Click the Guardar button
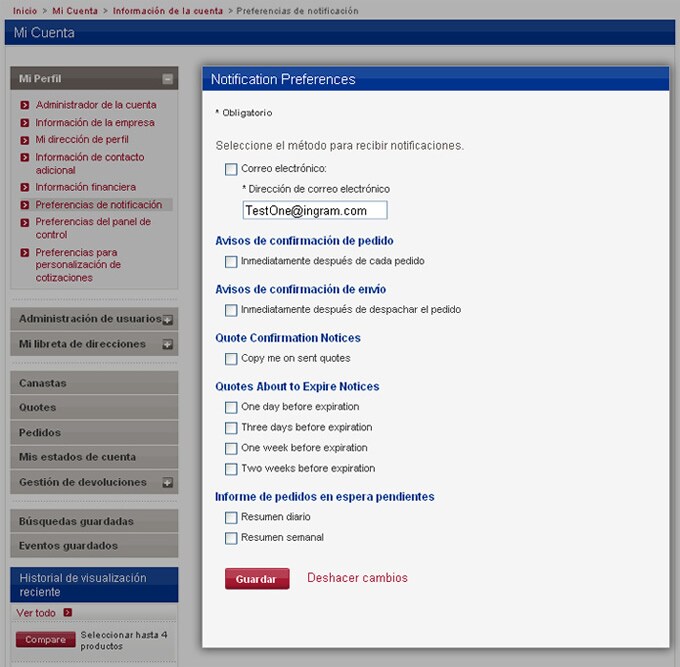The image size is (680, 667). pyautogui.click(x=257, y=579)
